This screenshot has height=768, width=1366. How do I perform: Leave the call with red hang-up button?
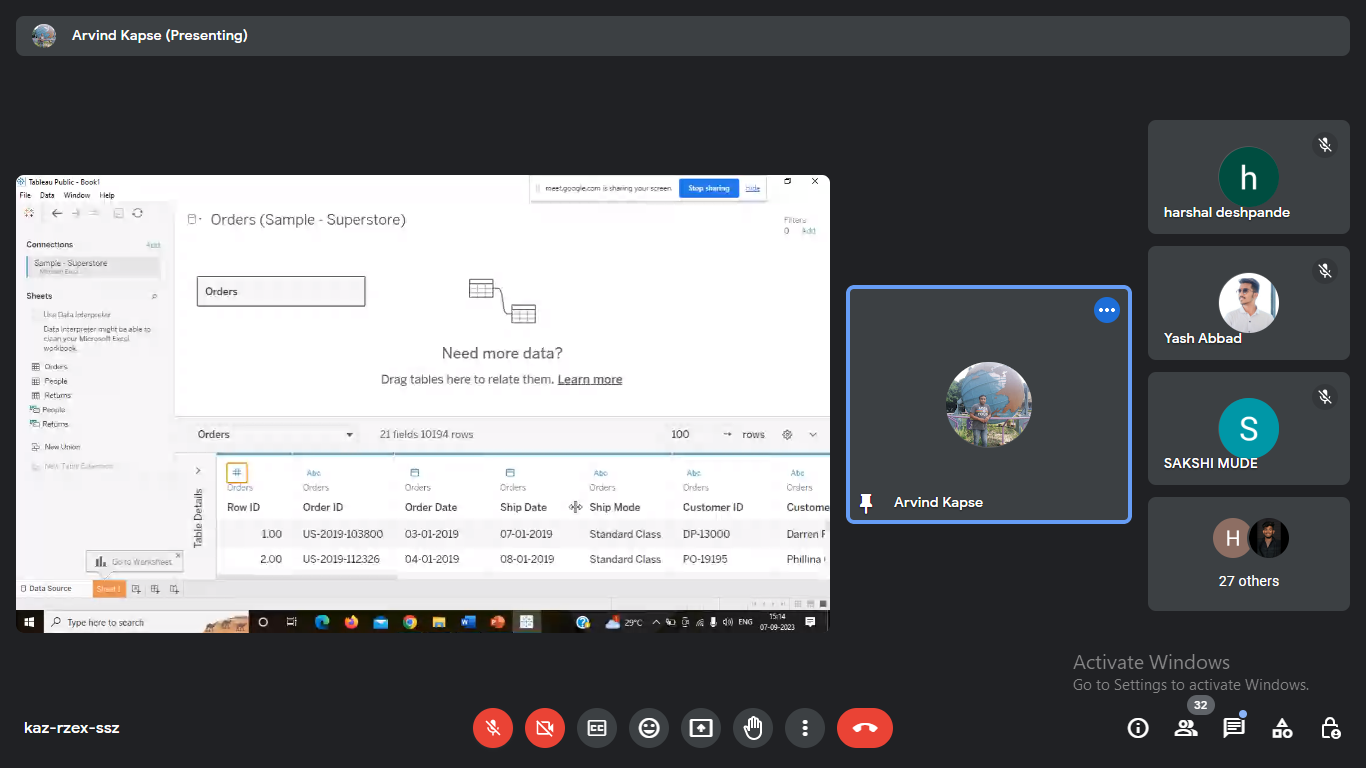point(864,728)
